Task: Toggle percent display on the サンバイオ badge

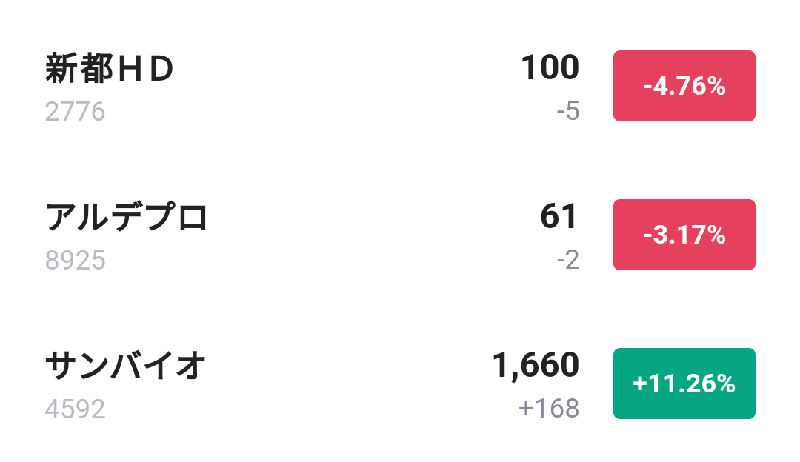Action: [x=684, y=383]
